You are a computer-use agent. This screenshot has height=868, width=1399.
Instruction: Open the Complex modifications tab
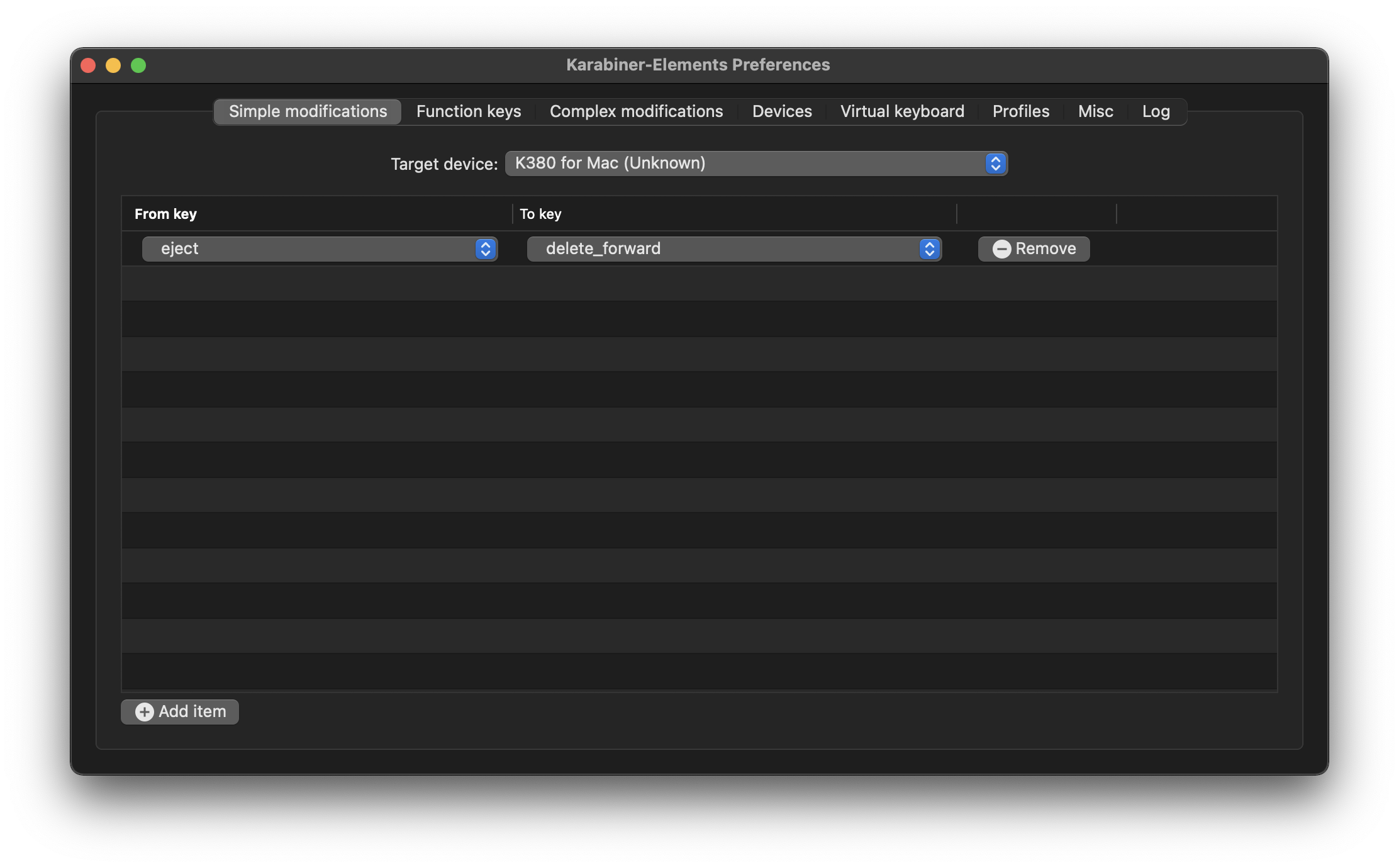636,112
